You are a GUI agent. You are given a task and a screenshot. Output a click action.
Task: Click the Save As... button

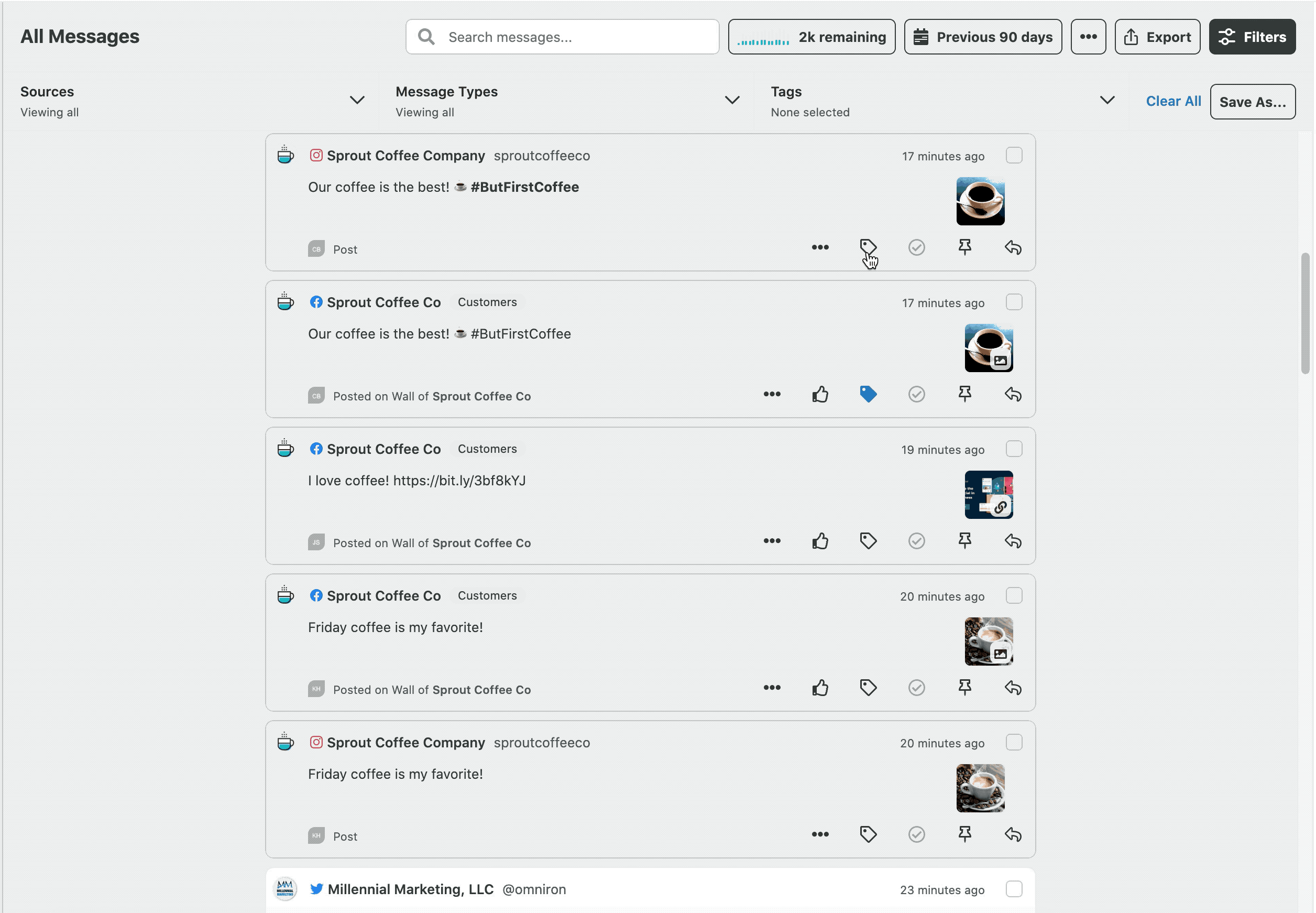[1252, 102]
